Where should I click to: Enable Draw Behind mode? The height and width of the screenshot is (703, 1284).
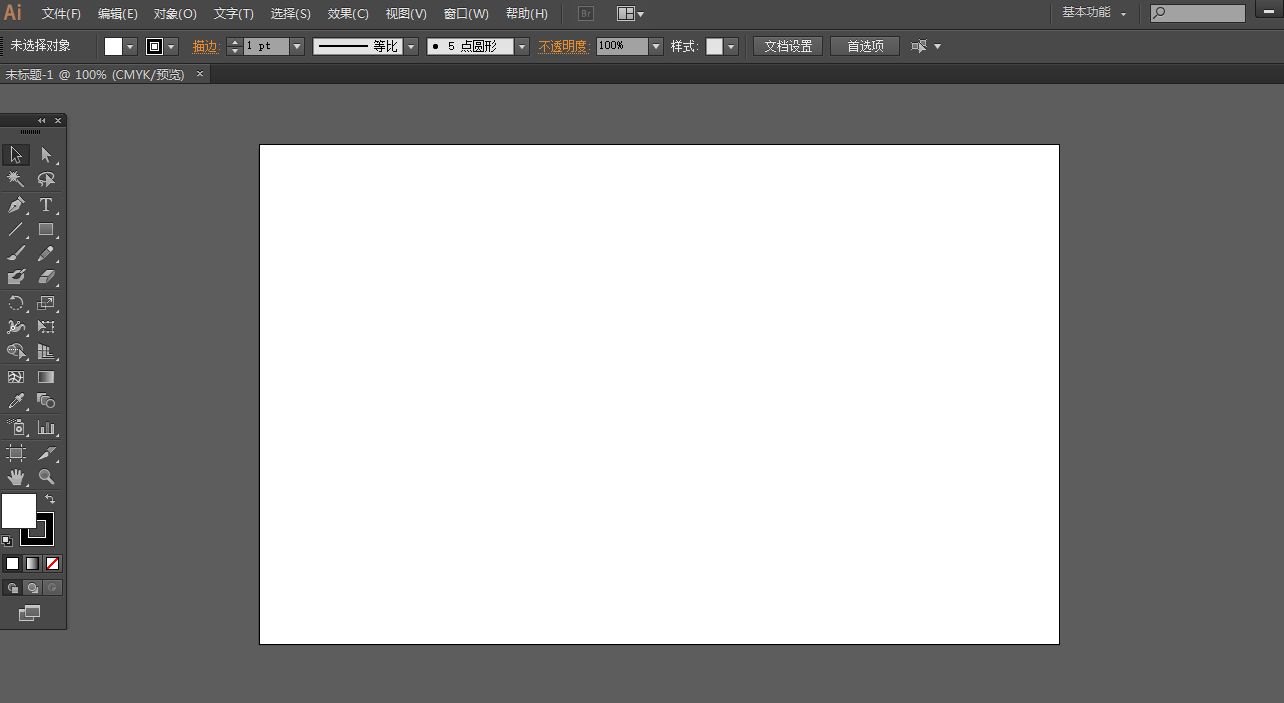(x=33, y=588)
